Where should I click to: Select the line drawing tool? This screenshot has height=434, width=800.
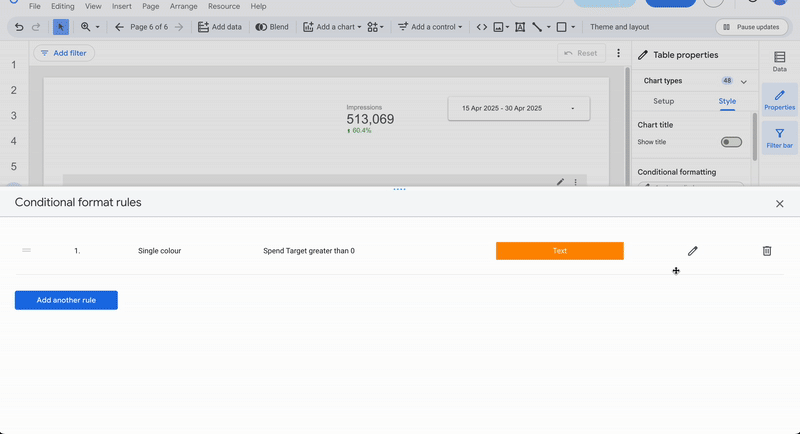[537, 27]
